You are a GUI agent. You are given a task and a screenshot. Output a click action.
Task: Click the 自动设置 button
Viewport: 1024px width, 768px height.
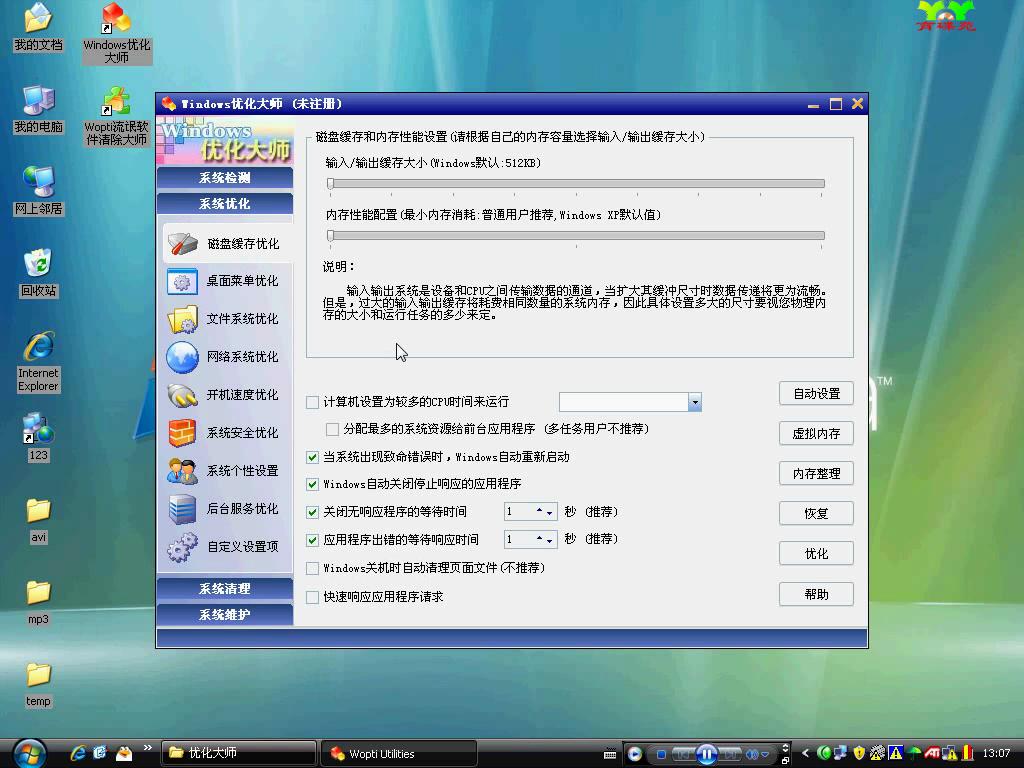[816, 394]
